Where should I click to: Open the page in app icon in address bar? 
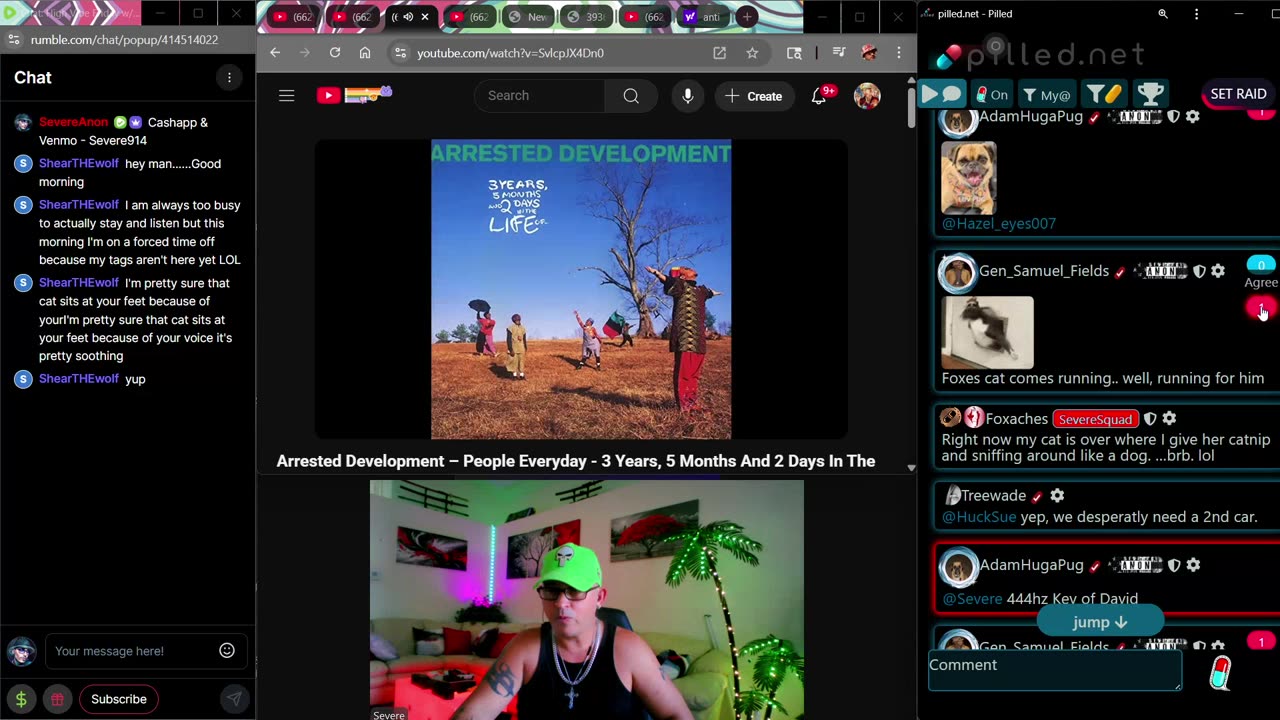coord(720,53)
